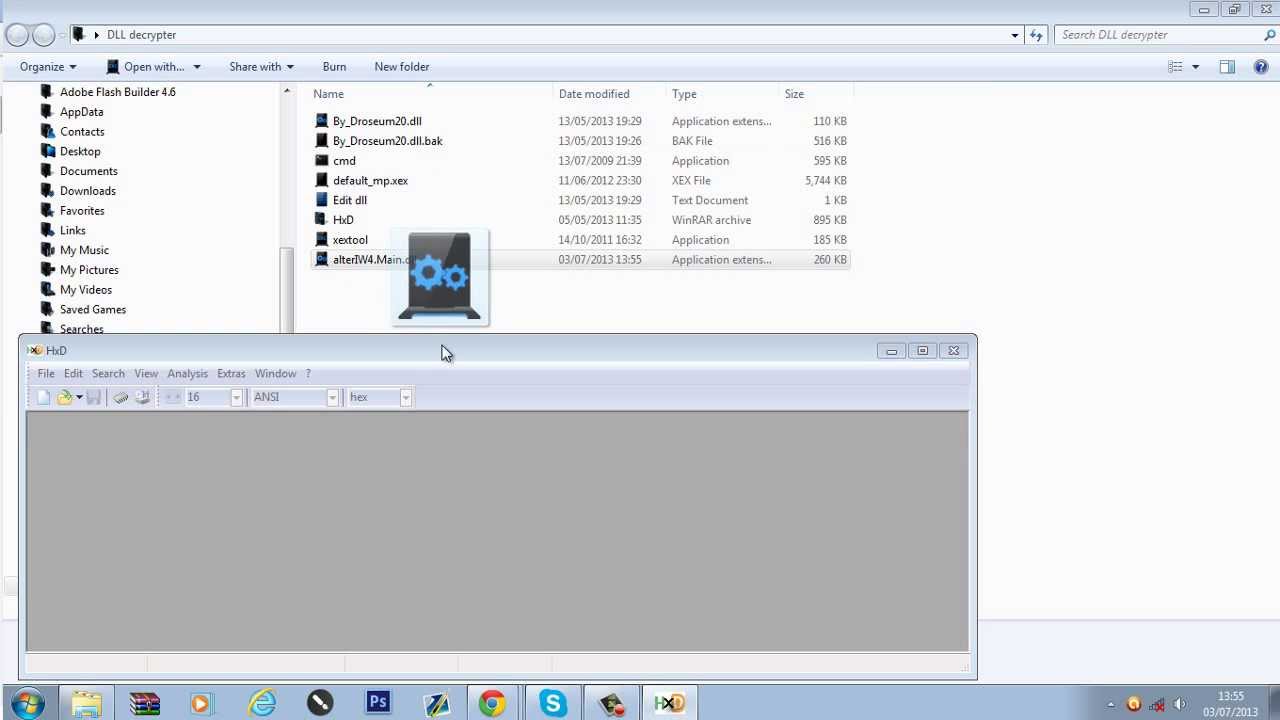Click the save disk icon in HxD
1280x720 pixels.
93,397
